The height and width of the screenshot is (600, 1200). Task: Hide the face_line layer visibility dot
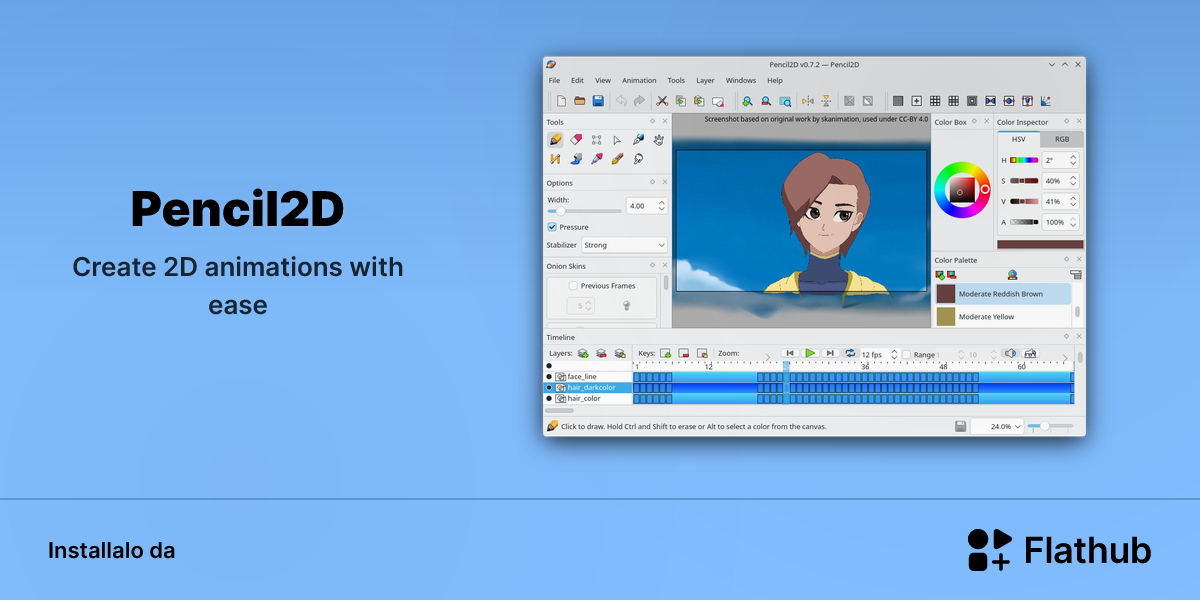click(549, 377)
